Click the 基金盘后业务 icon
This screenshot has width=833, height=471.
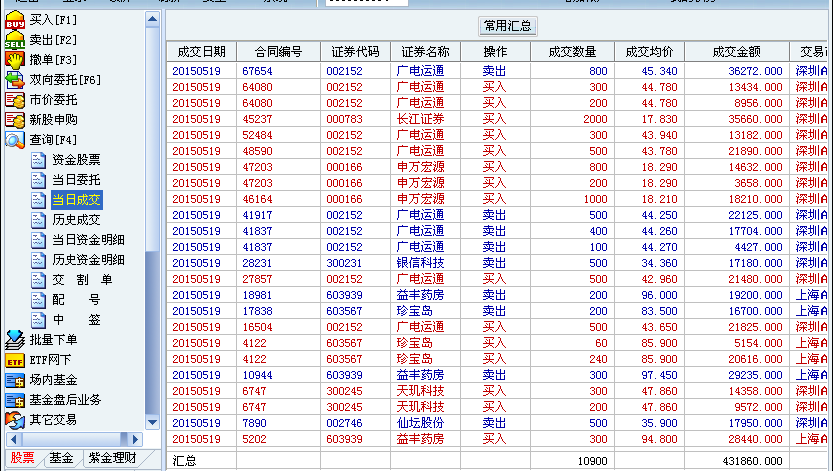(14, 400)
